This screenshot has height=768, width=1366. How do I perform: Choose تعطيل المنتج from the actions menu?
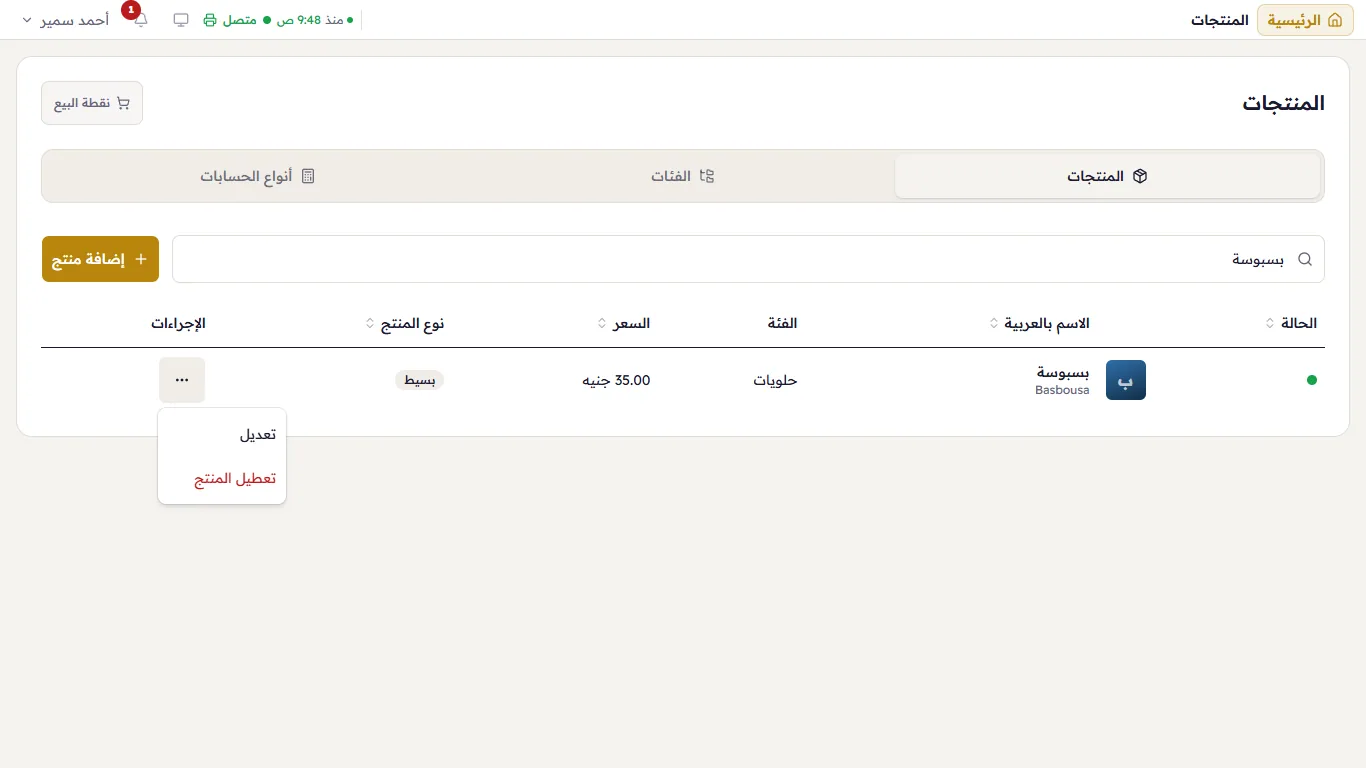(x=222, y=479)
